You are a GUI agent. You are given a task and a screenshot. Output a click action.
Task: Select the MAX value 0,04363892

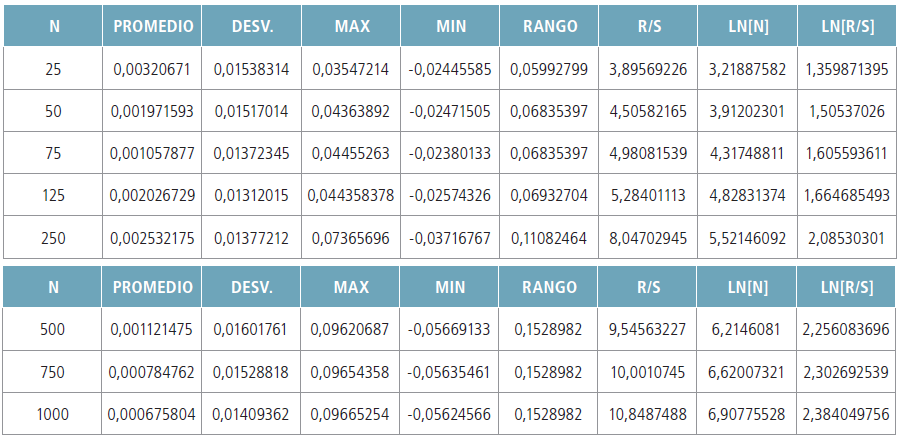[x=350, y=111]
